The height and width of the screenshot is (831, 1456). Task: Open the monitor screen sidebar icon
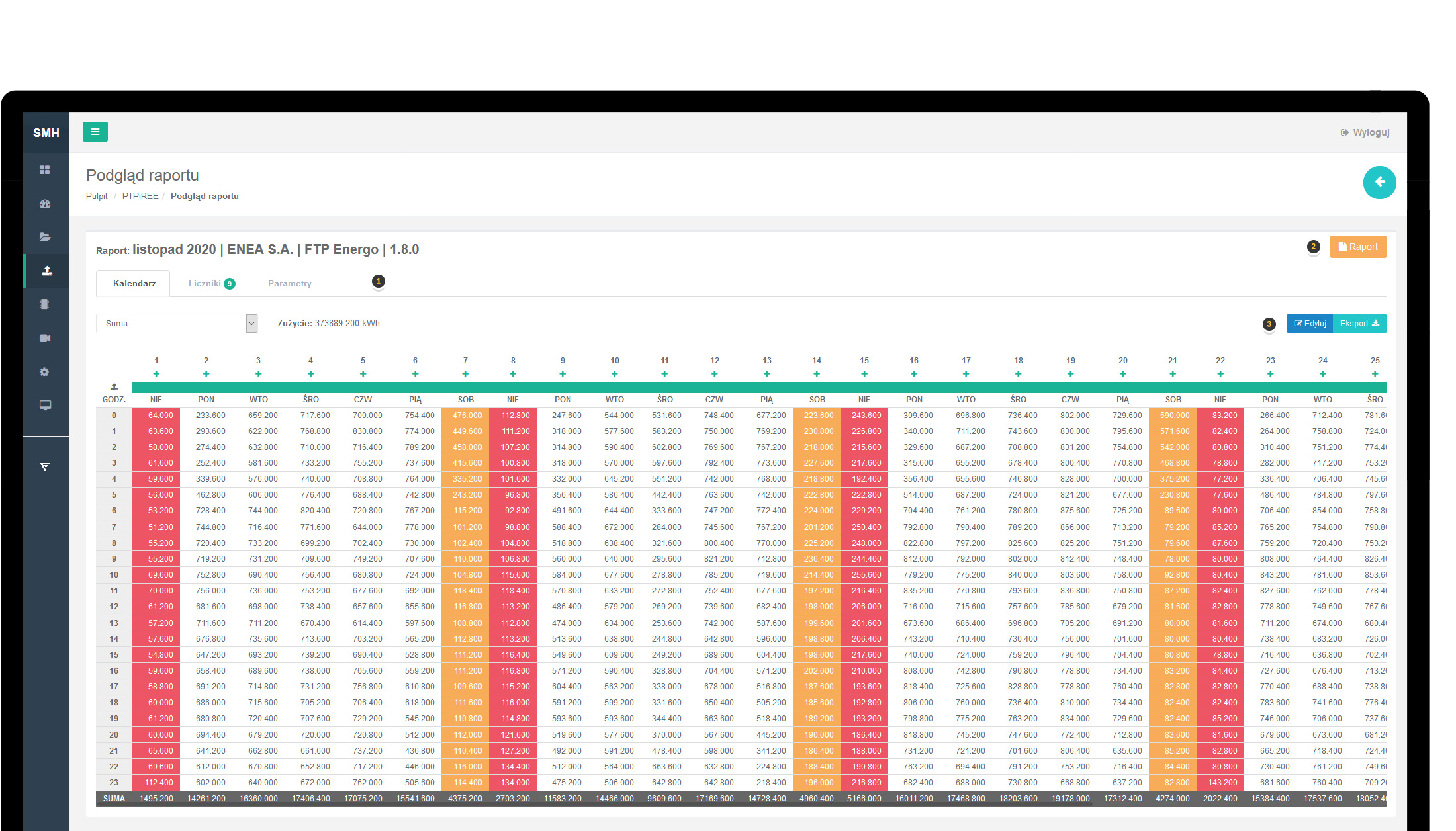[x=45, y=406]
